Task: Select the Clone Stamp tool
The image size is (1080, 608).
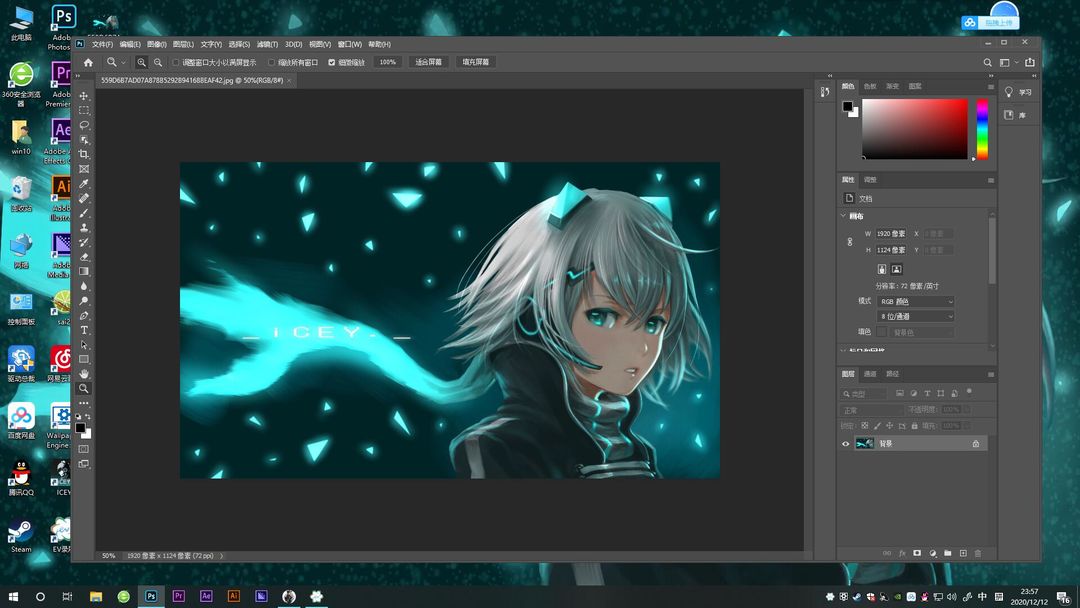Action: tap(84, 227)
